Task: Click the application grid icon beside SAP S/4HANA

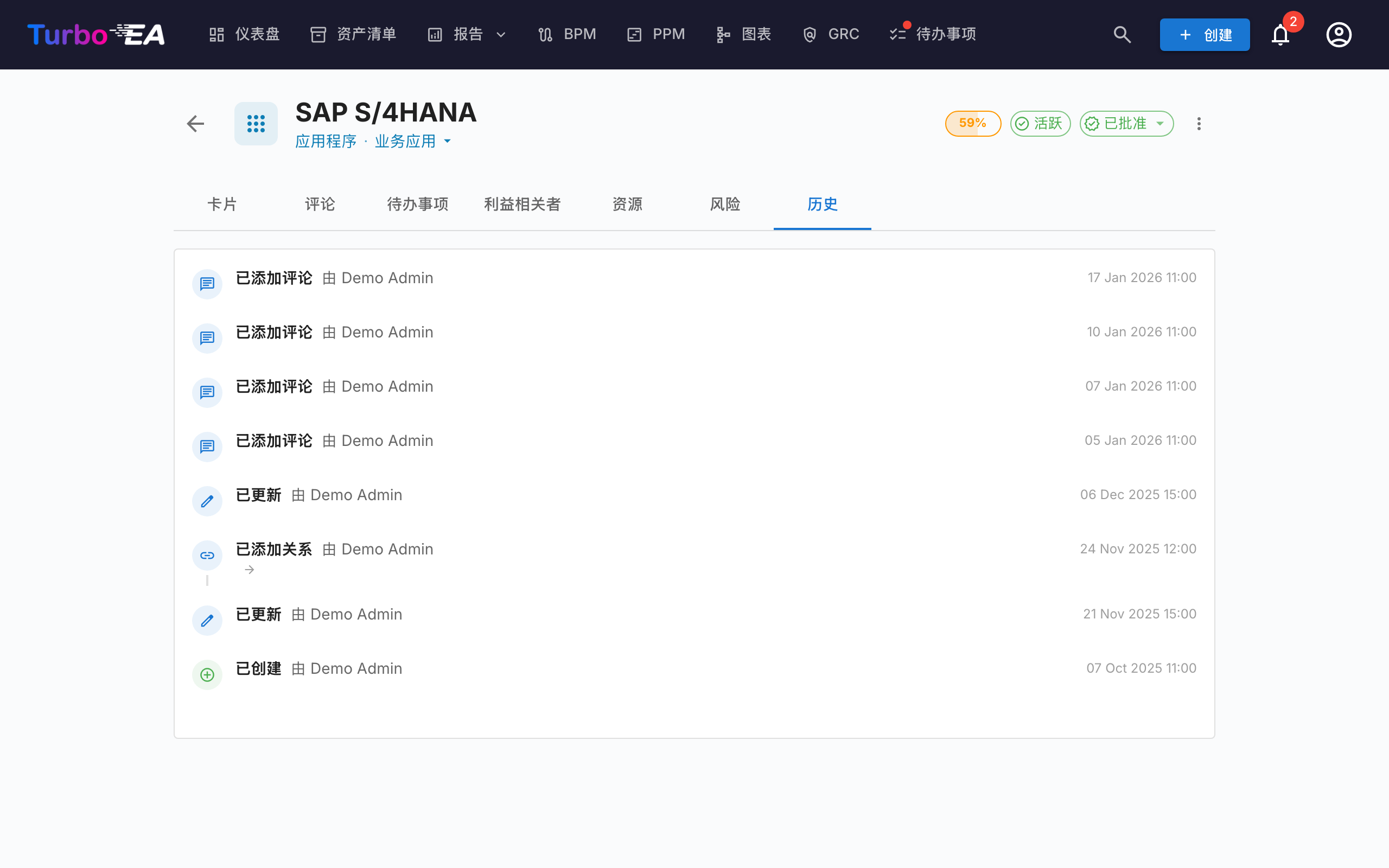Action: 256,124
